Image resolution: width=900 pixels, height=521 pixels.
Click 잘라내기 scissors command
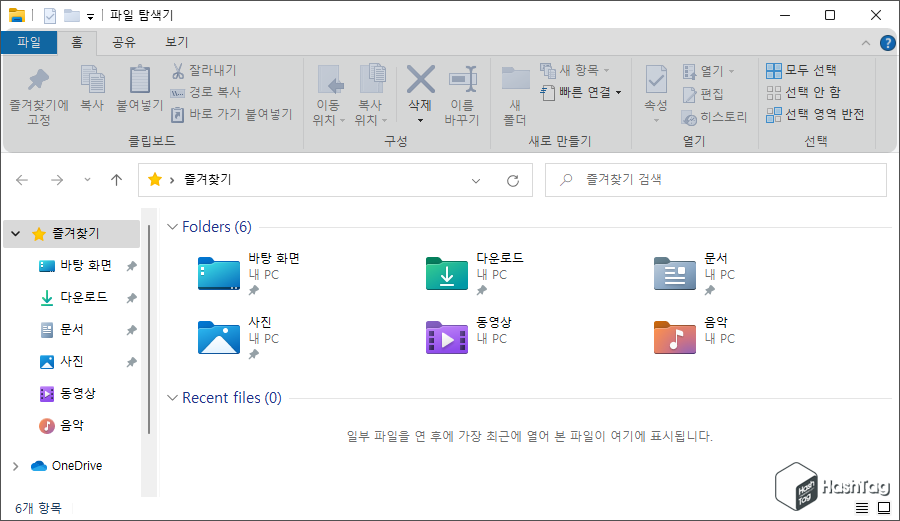click(x=204, y=70)
